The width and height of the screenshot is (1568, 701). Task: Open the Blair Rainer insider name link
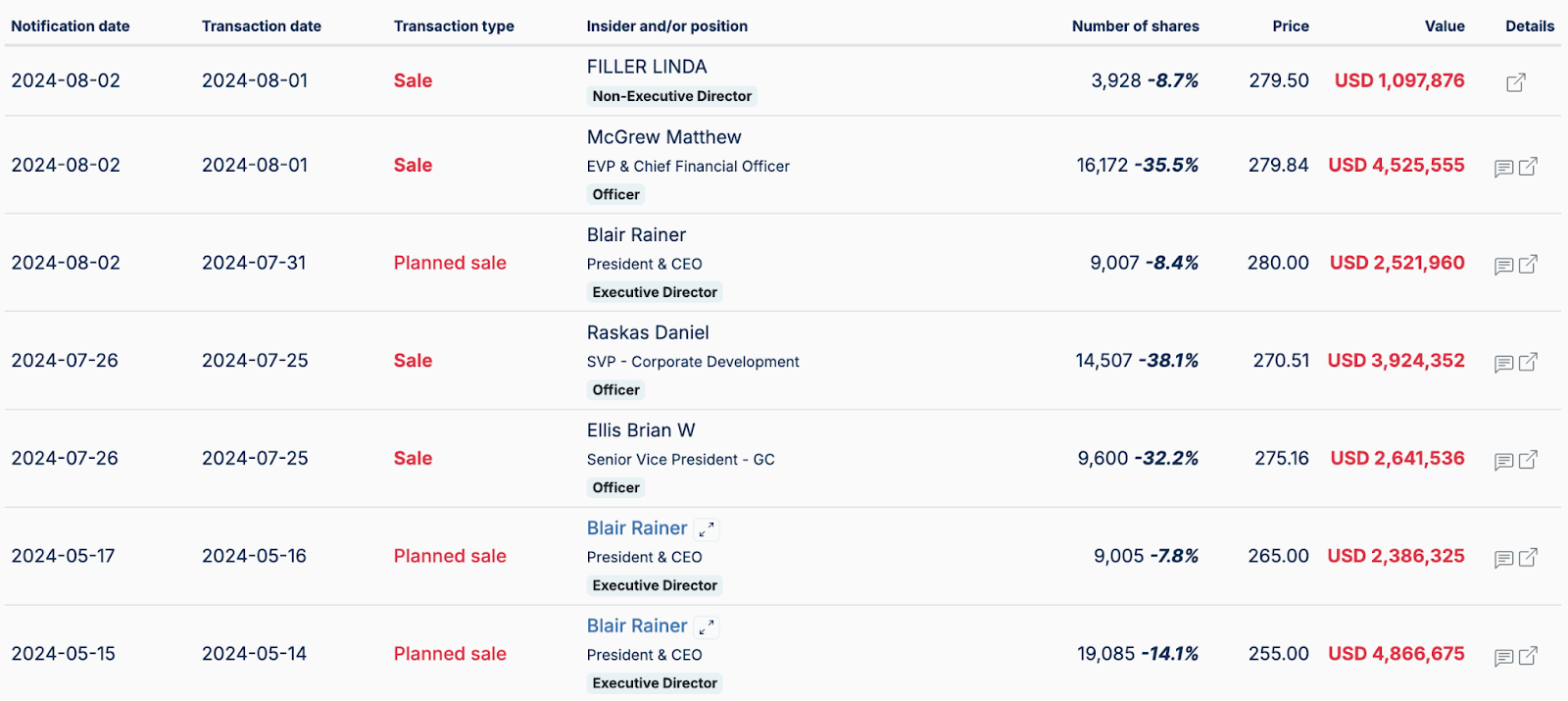(x=637, y=528)
